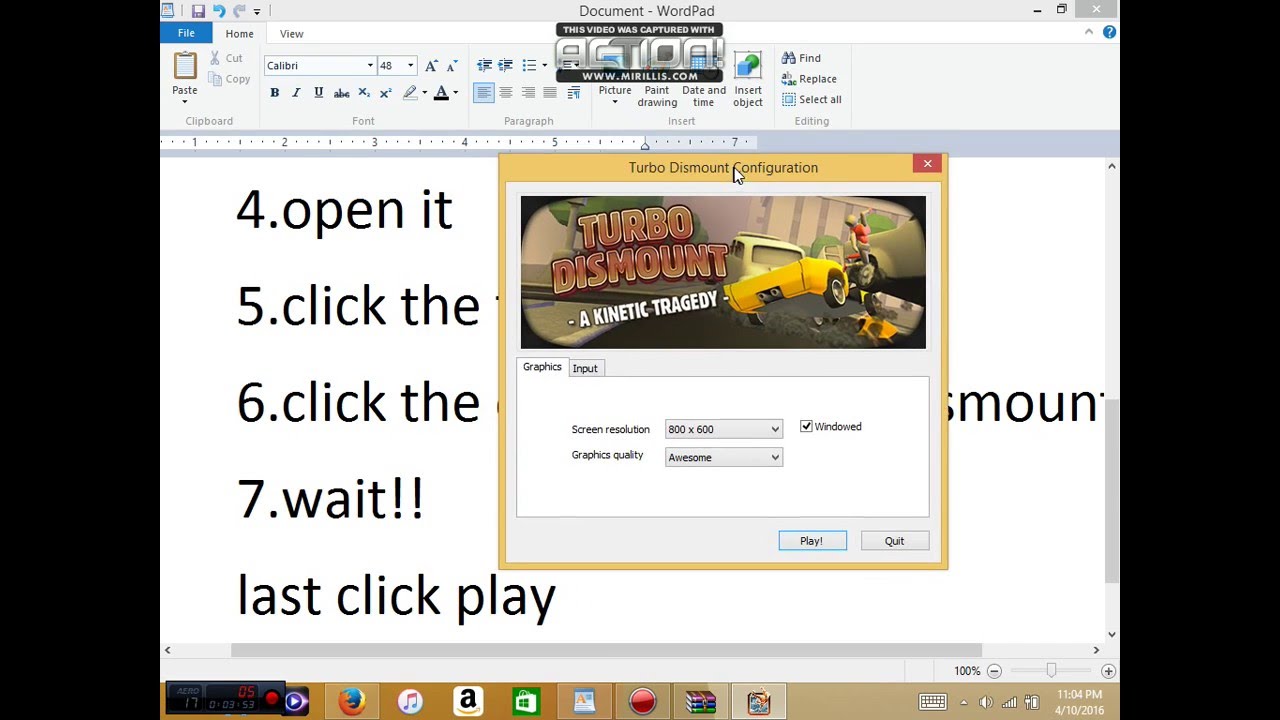Open Customize Quick Access Toolbar dropdown
This screenshot has width=1280, height=720.
[257, 12]
